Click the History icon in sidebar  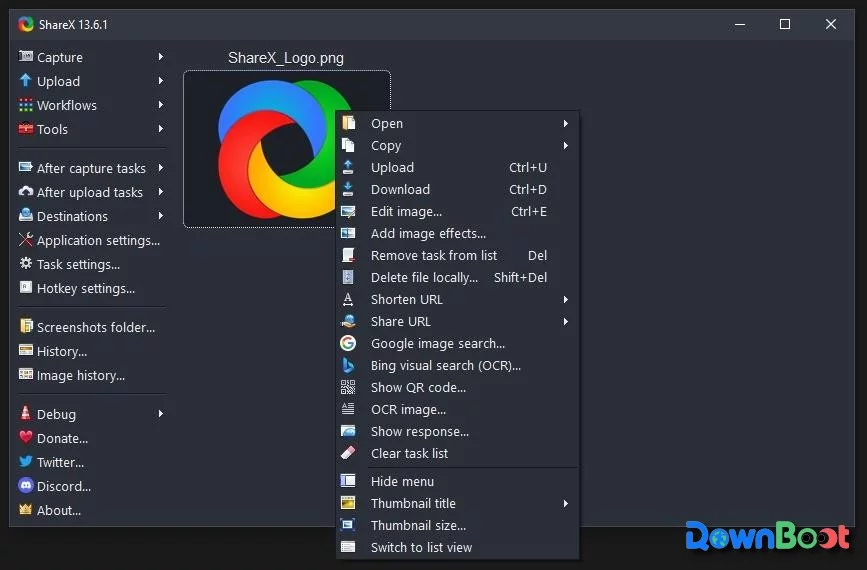[25, 351]
